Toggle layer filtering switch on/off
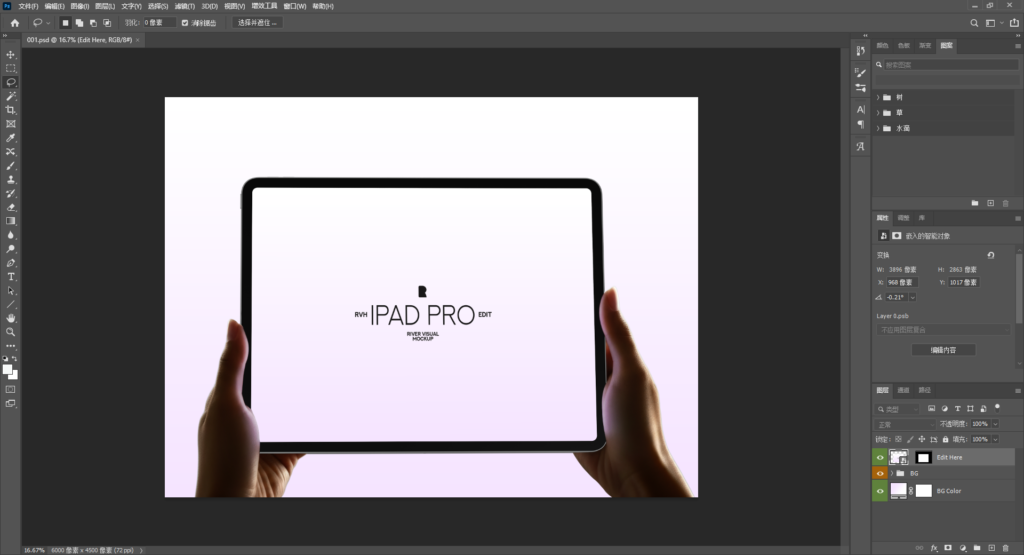Viewport: 1024px width, 555px height. pos(997,407)
